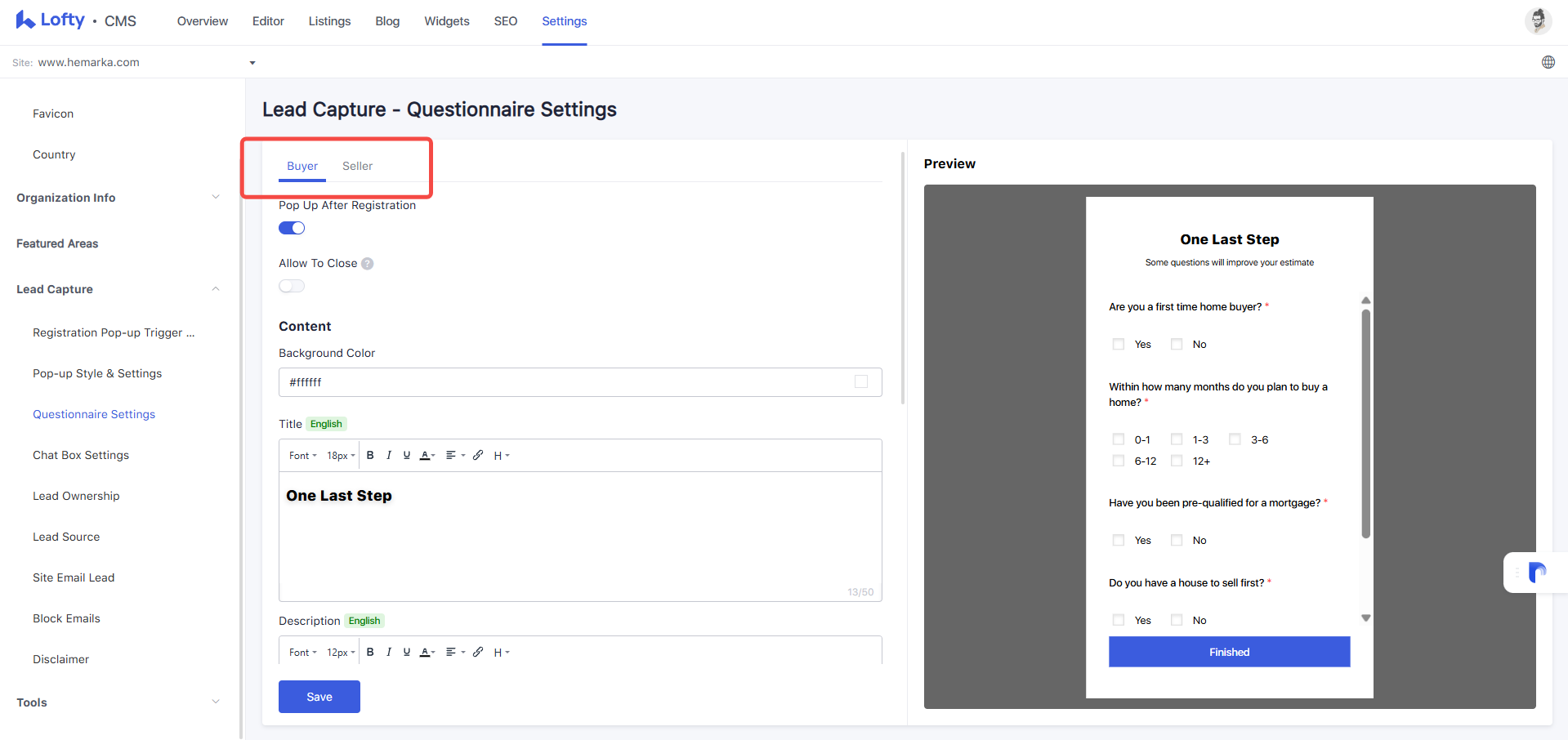Open Featured Areas settings
Viewport: 1568px width, 740px height.
[x=57, y=243]
